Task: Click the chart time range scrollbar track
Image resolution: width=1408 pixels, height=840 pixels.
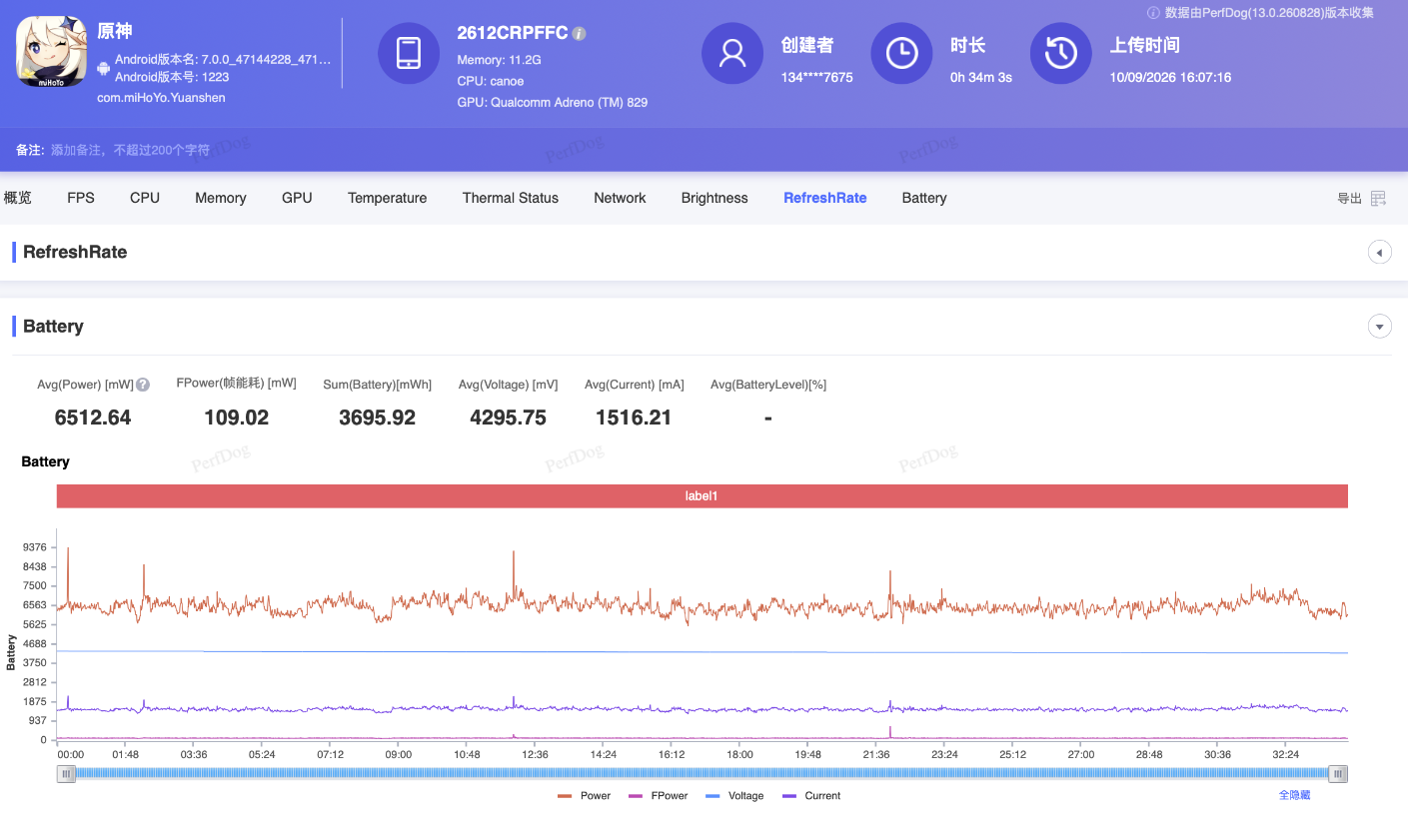Action: (x=702, y=774)
